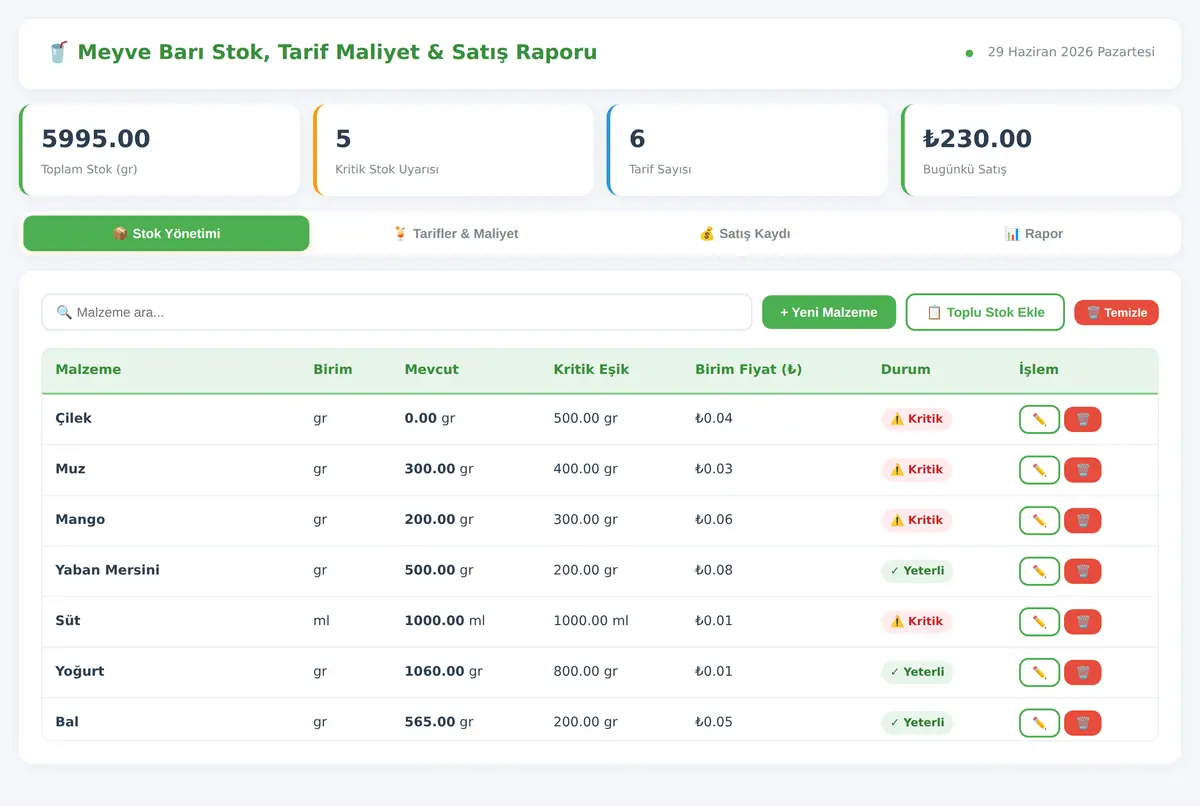Click the Meyve Barı report title
The width and height of the screenshot is (1200, 806).
tap(322, 52)
